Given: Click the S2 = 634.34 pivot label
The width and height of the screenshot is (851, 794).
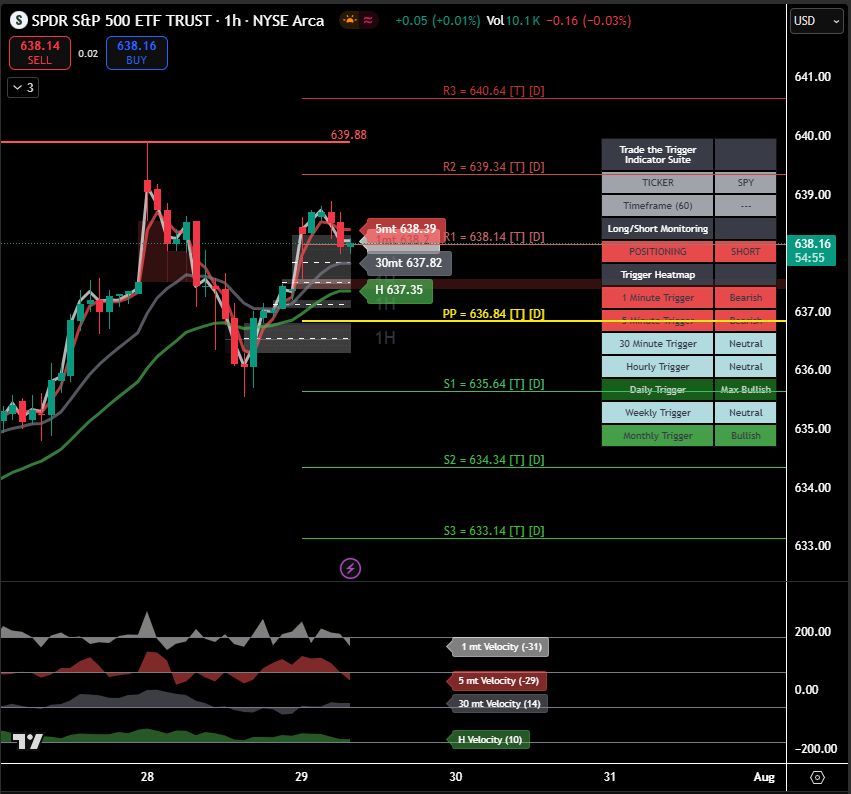Looking at the screenshot, I should click(493, 460).
